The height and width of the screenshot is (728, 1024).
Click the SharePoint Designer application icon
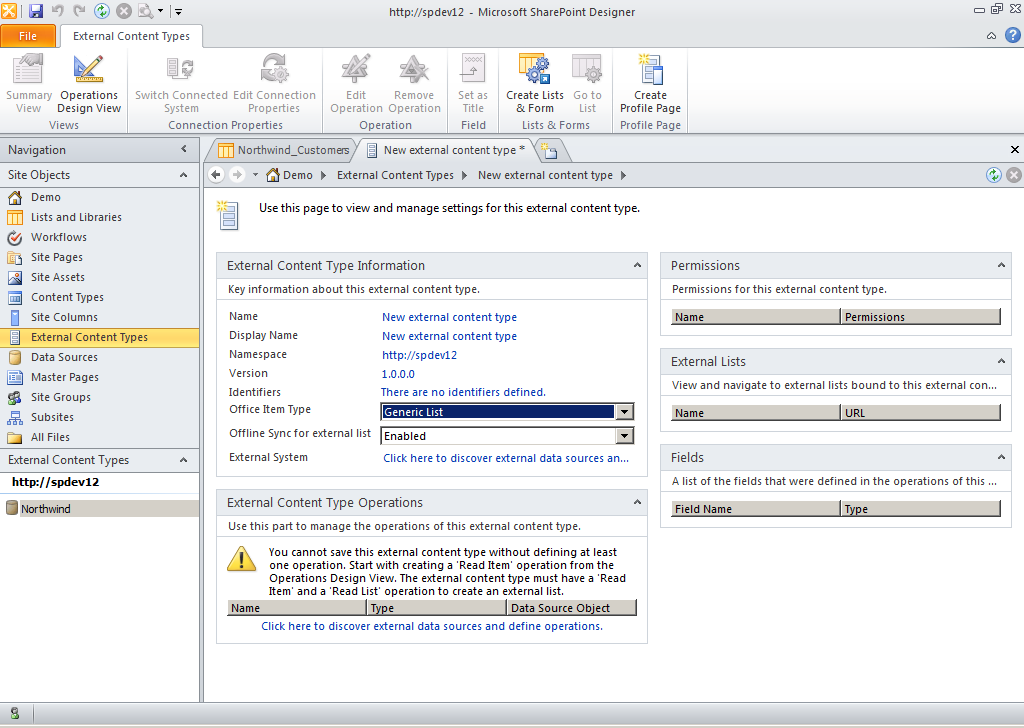point(9,10)
